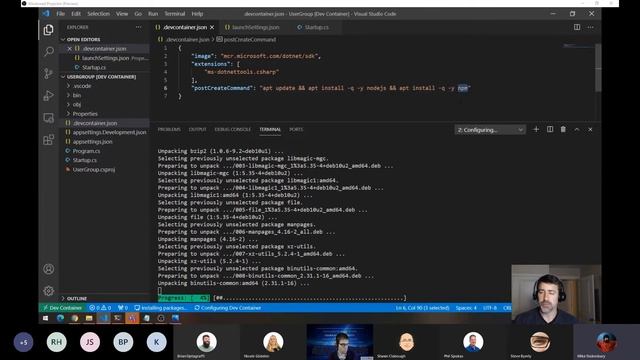Expand the Properties folder
640x360 pixels.
click(x=85, y=114)
